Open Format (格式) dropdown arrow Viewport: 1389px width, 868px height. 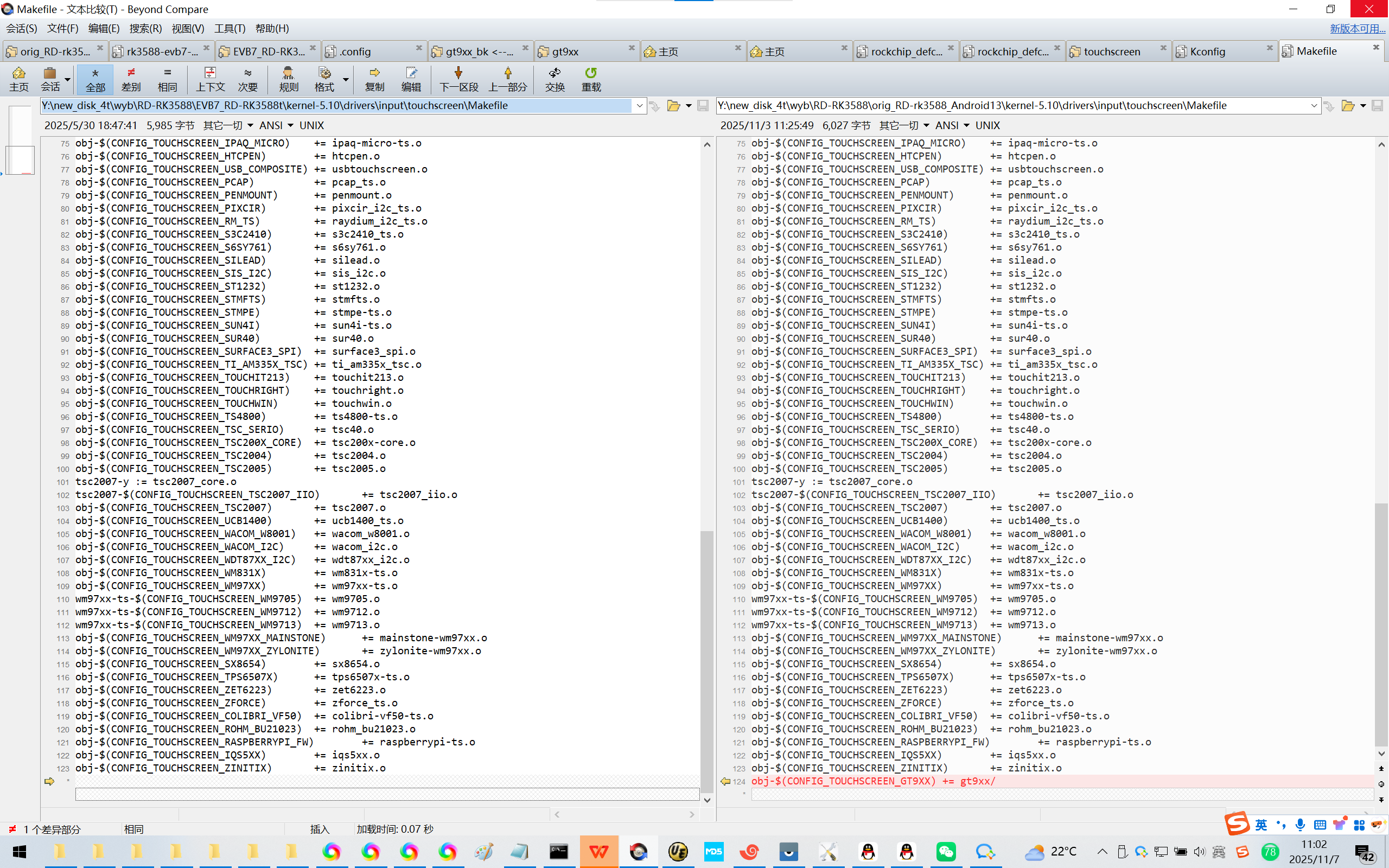(346, 79)
